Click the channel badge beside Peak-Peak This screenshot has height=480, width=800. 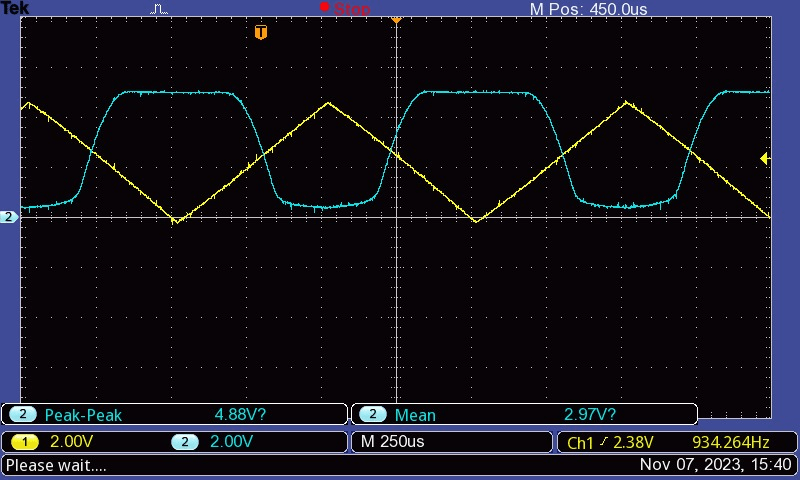tap(22, 415)
